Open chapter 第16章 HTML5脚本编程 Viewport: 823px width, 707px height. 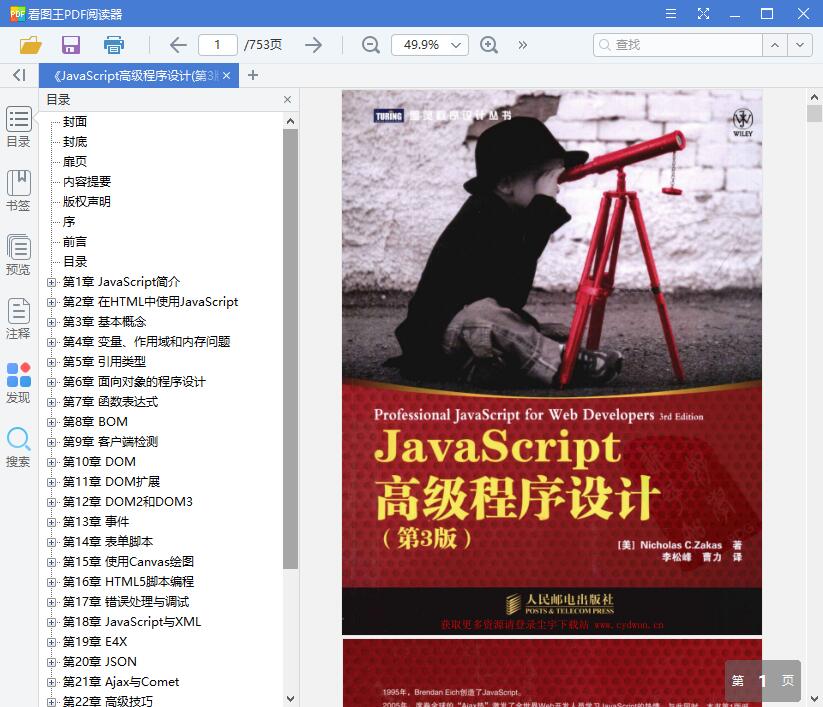pos(128,582)
